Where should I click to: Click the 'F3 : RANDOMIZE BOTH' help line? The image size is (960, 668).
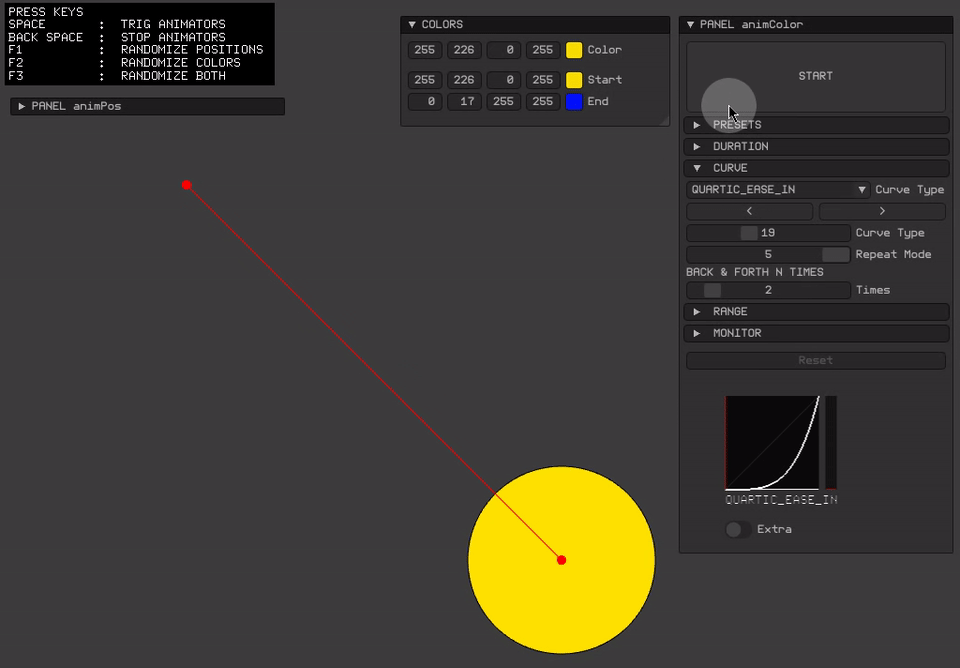116,76
